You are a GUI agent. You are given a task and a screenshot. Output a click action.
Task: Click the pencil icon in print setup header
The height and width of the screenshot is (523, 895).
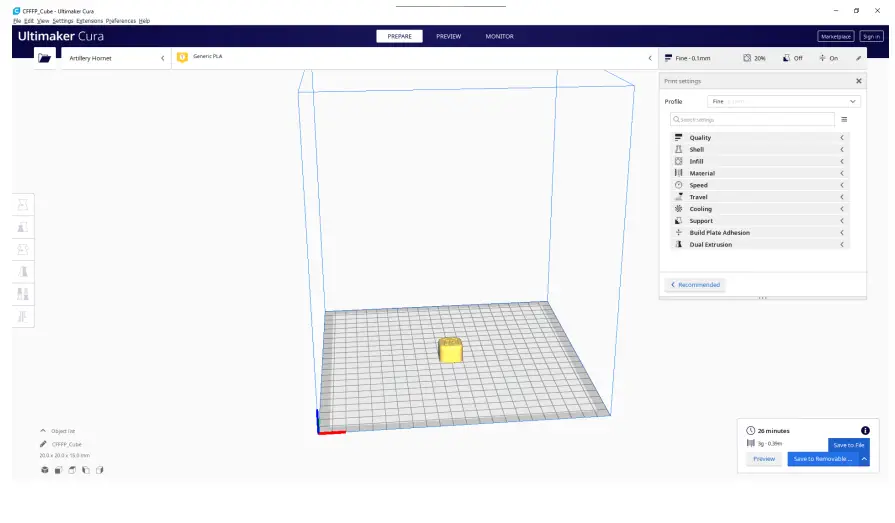click(858, 58)
